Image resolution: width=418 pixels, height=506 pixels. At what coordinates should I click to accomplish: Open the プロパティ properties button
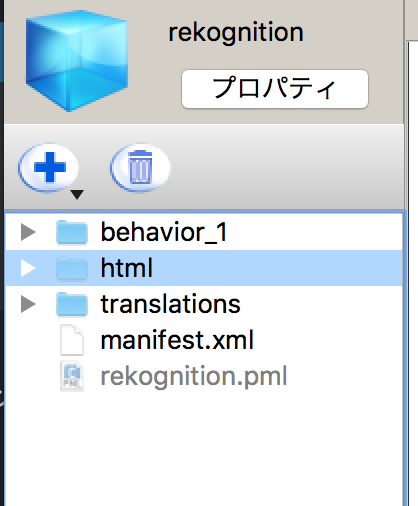pyautogui.click(x=275, y=89)
